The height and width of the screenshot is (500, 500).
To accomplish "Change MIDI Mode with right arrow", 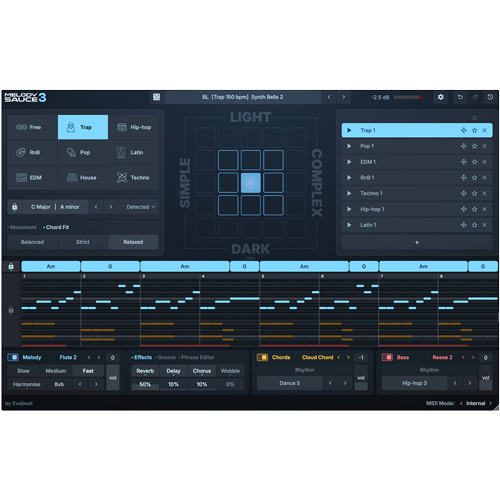I will [490, 403].
